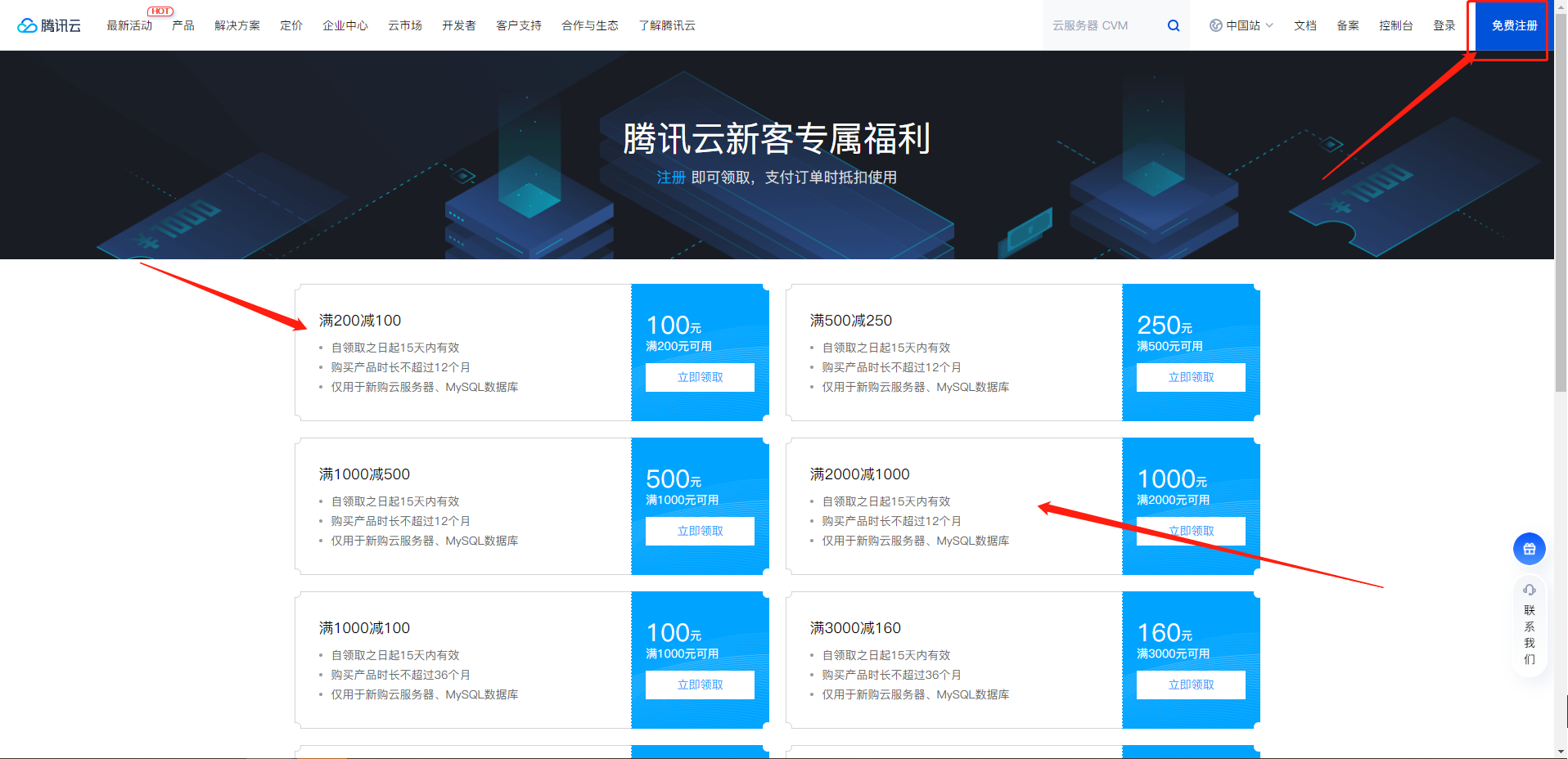Click the Tencent Cloud logo
Image resolution: width=1568 pixels, height=759 pixels.
click(x=49, y=25)
